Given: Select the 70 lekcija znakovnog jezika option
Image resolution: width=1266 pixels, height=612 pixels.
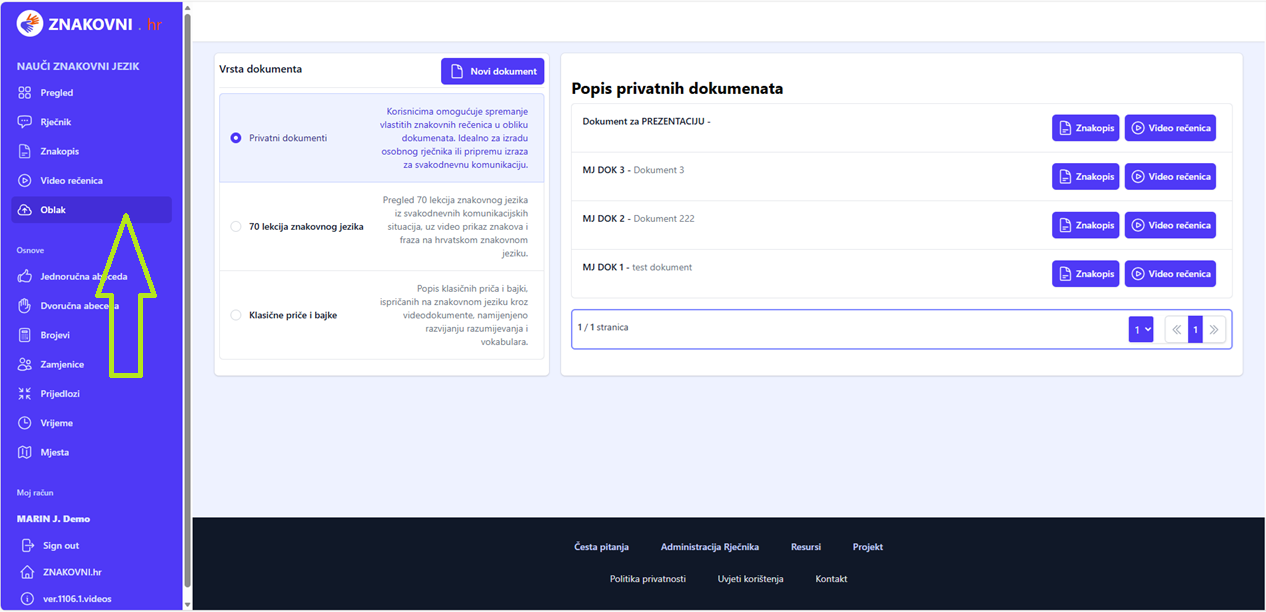Looking at the screenshot, I should 236,227.
